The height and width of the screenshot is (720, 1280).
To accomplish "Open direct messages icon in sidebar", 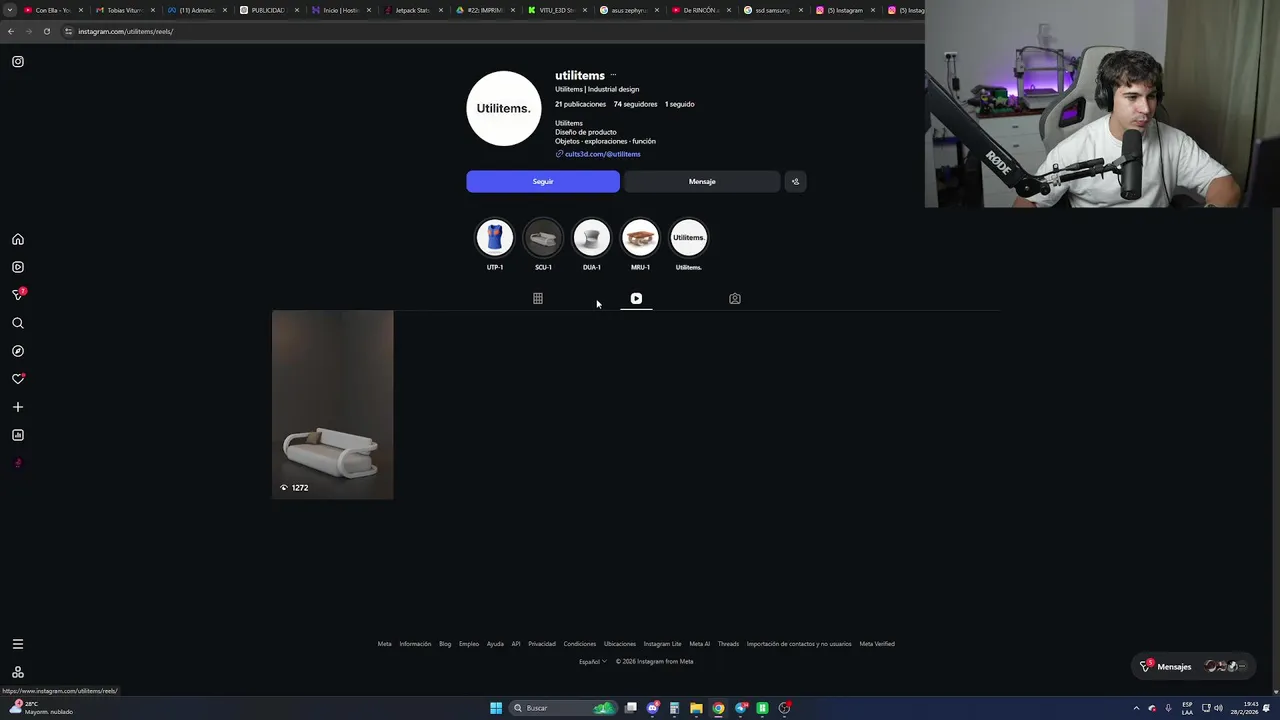I will pos(18,295).
